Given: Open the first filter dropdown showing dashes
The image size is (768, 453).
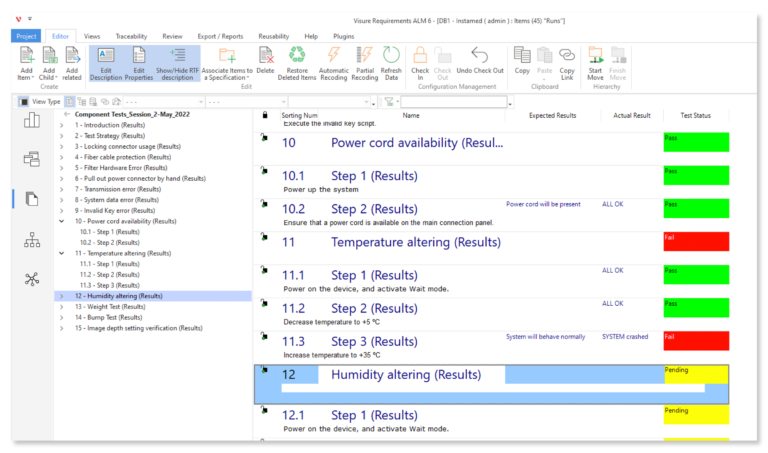Looking at the screenshot, I should click(163, 102).
